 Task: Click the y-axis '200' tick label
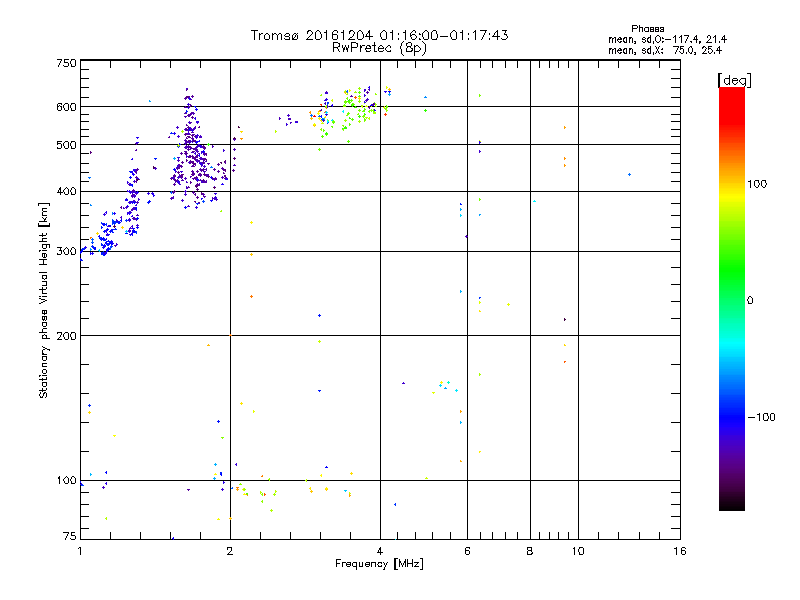pyautogui.click(x=66, y=336)
